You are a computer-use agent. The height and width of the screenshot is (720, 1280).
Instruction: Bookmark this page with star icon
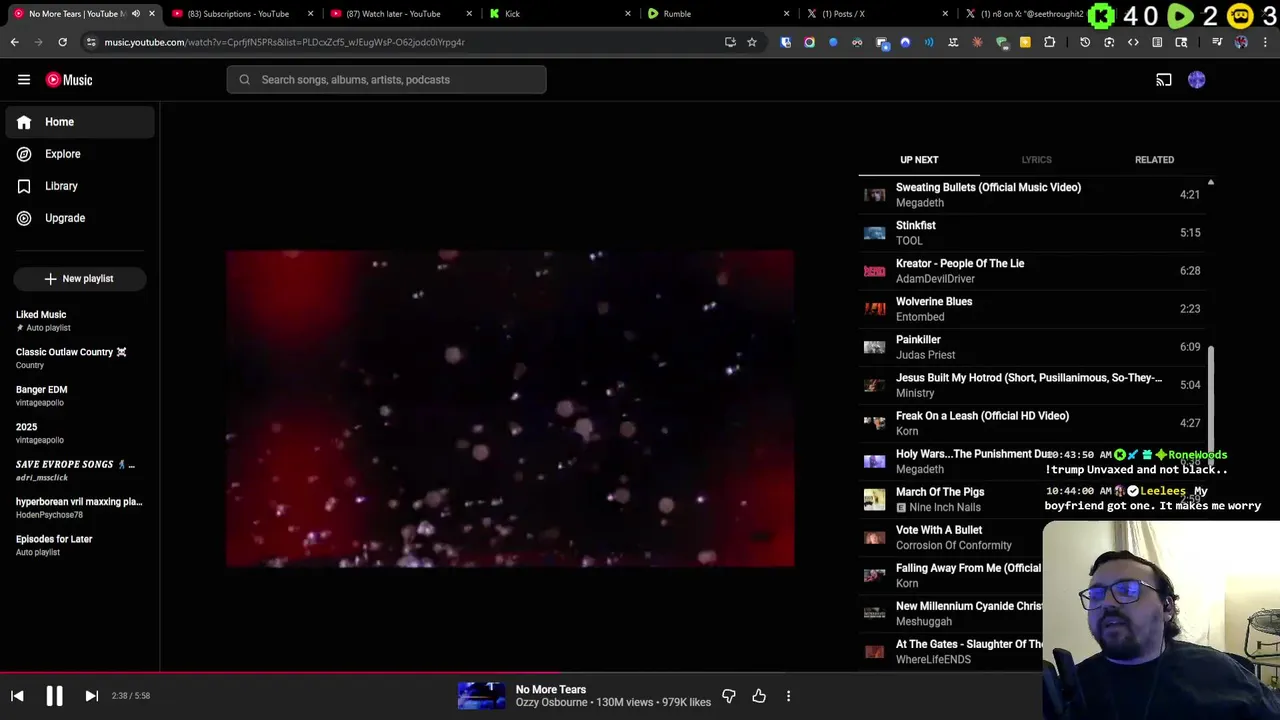click(x=752, y=42)
